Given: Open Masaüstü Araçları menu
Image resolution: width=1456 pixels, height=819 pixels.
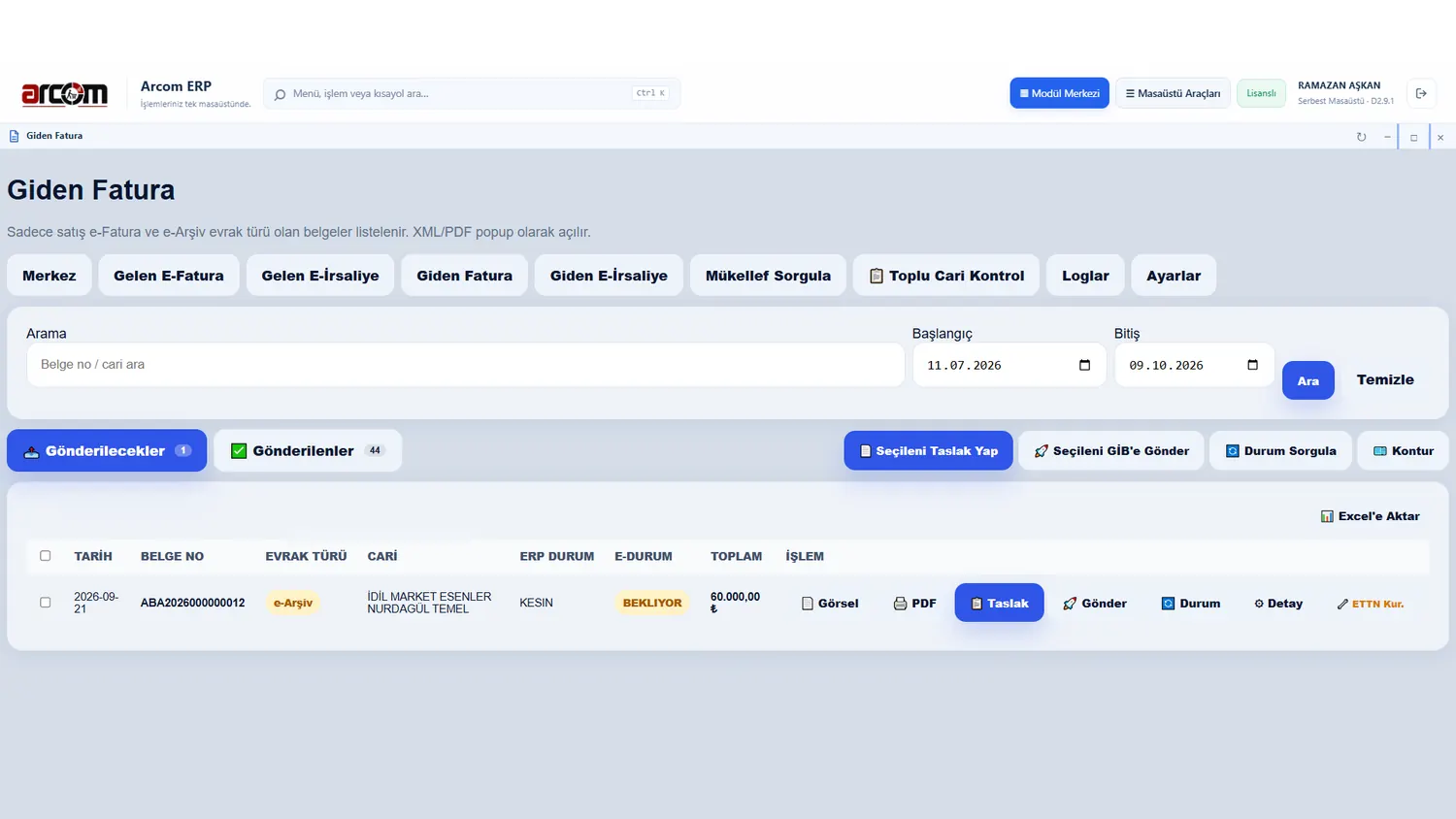Looking at the screenshot, I should pyautogui.click(x=1173, y=93).
